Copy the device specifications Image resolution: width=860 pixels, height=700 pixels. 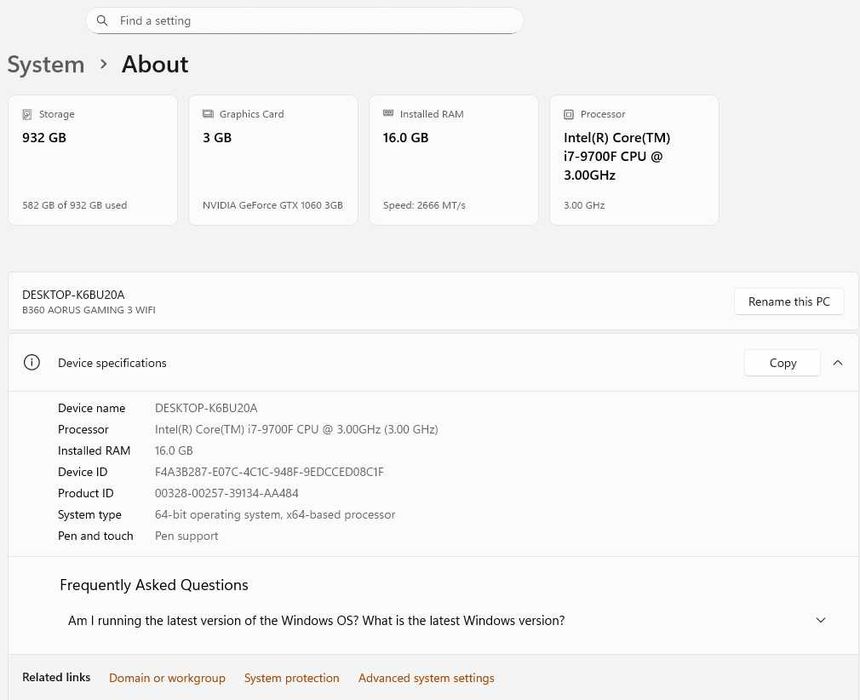pos(782,363)
